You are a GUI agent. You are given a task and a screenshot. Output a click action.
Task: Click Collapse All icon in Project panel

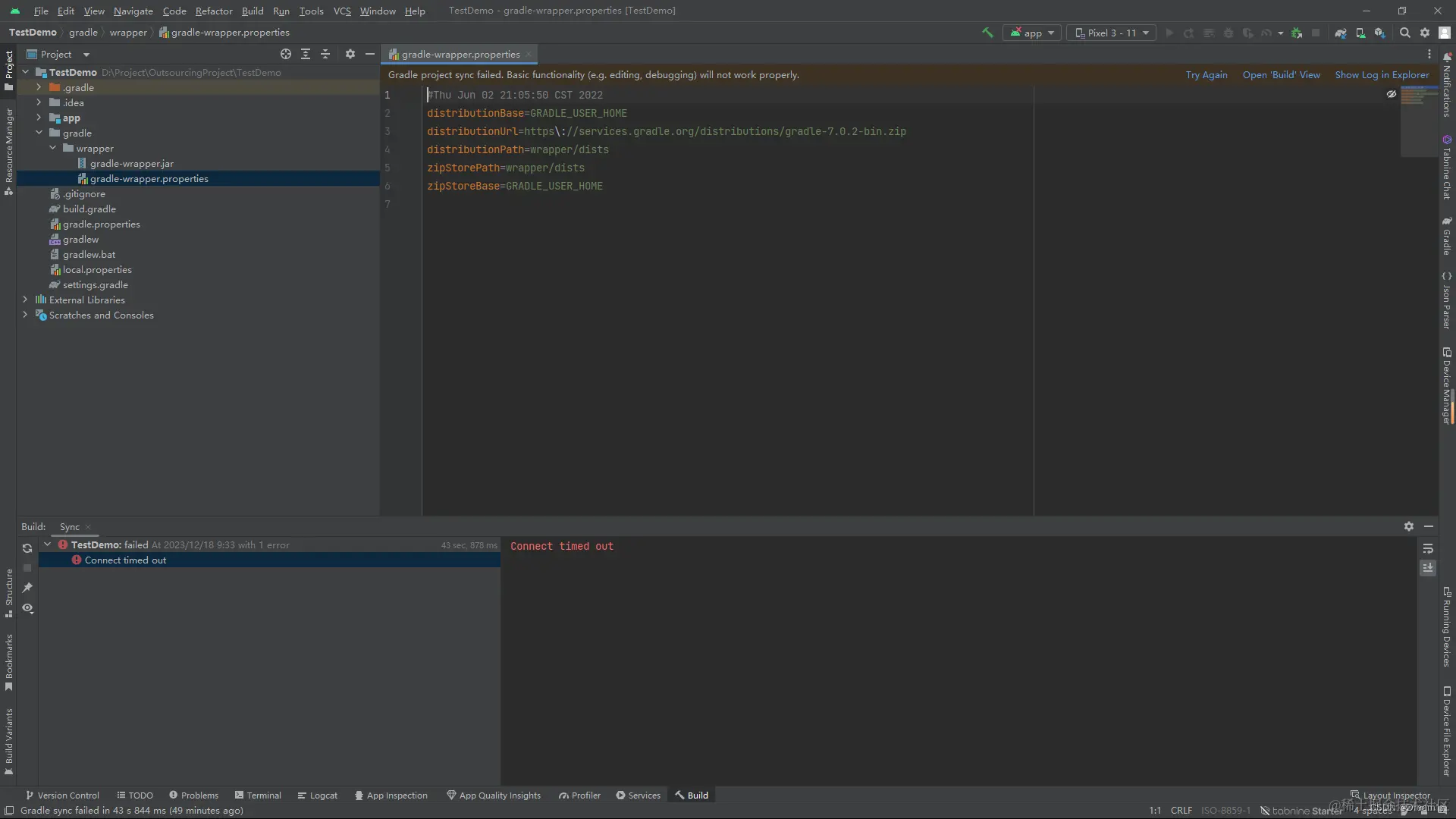pos(325,54)
